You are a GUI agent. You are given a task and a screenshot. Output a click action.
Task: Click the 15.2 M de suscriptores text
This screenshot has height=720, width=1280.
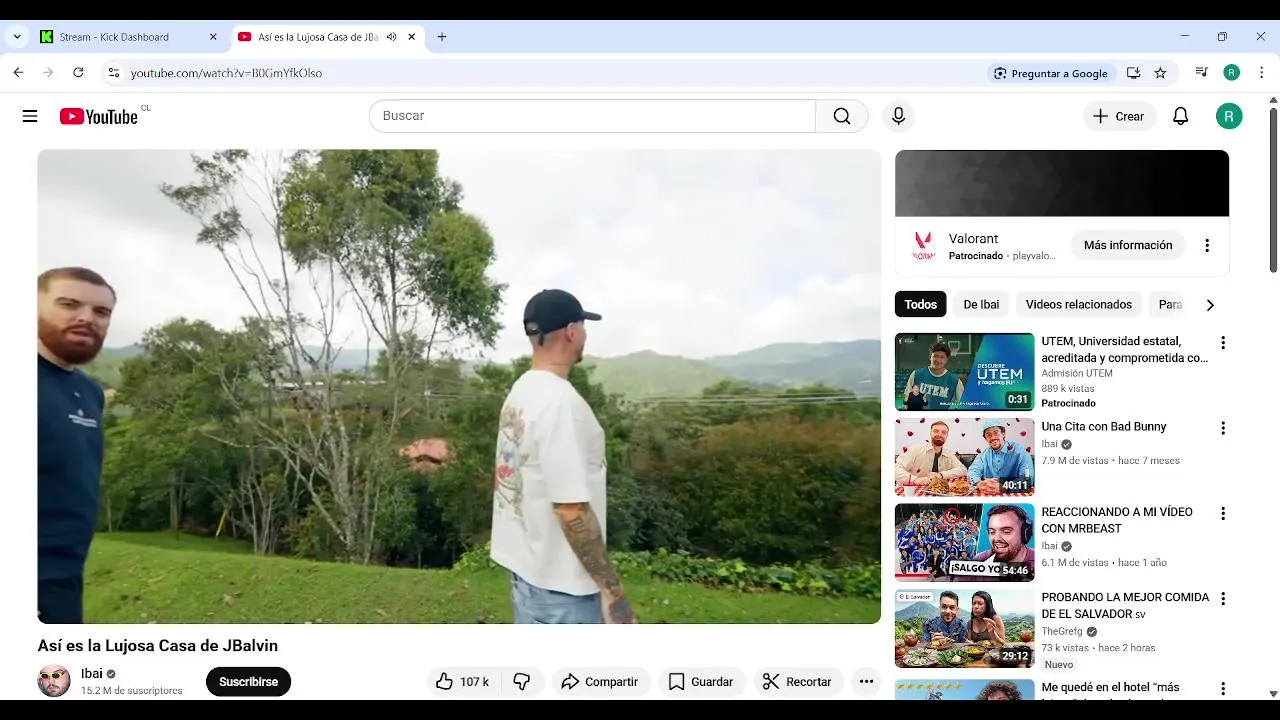point(132,691)
